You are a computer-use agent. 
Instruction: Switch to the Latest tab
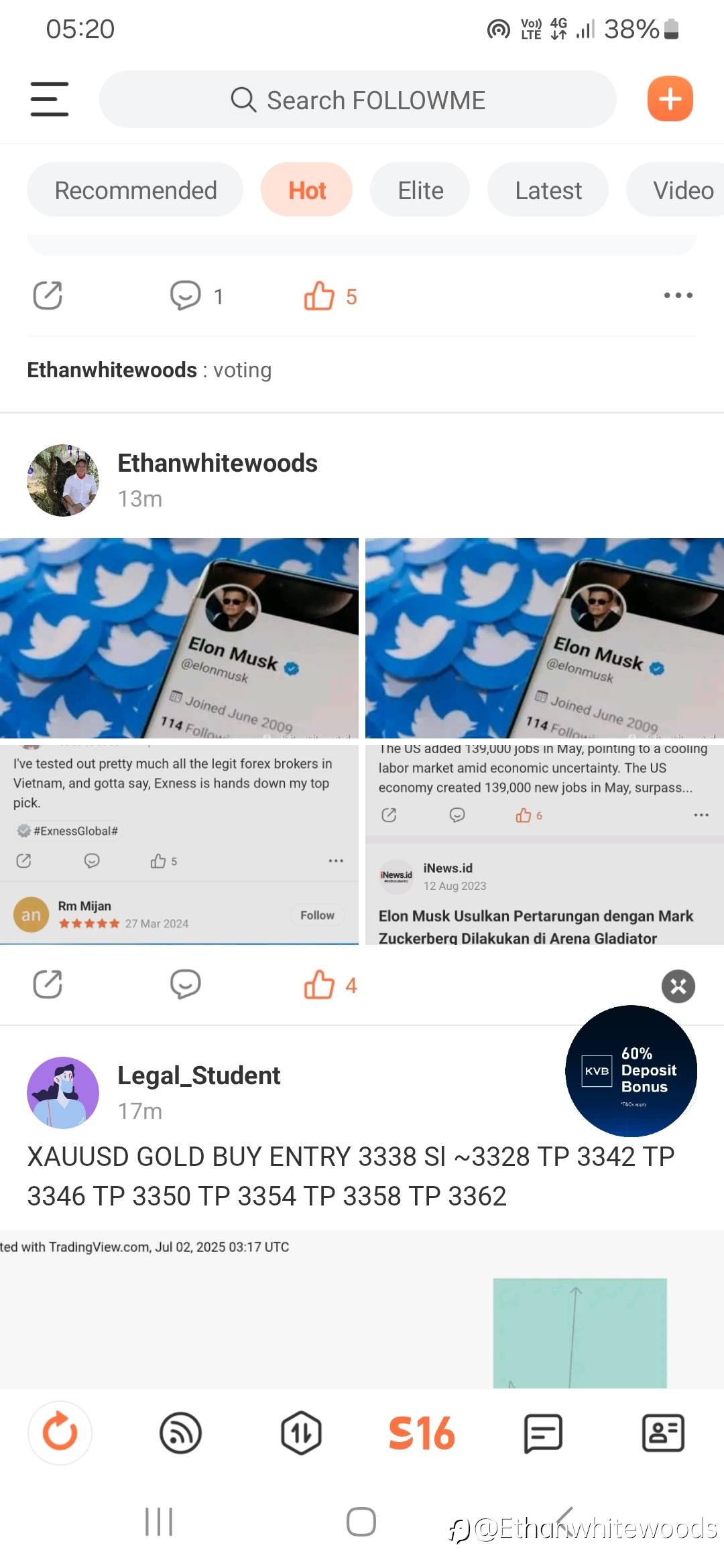pos(548,190)
